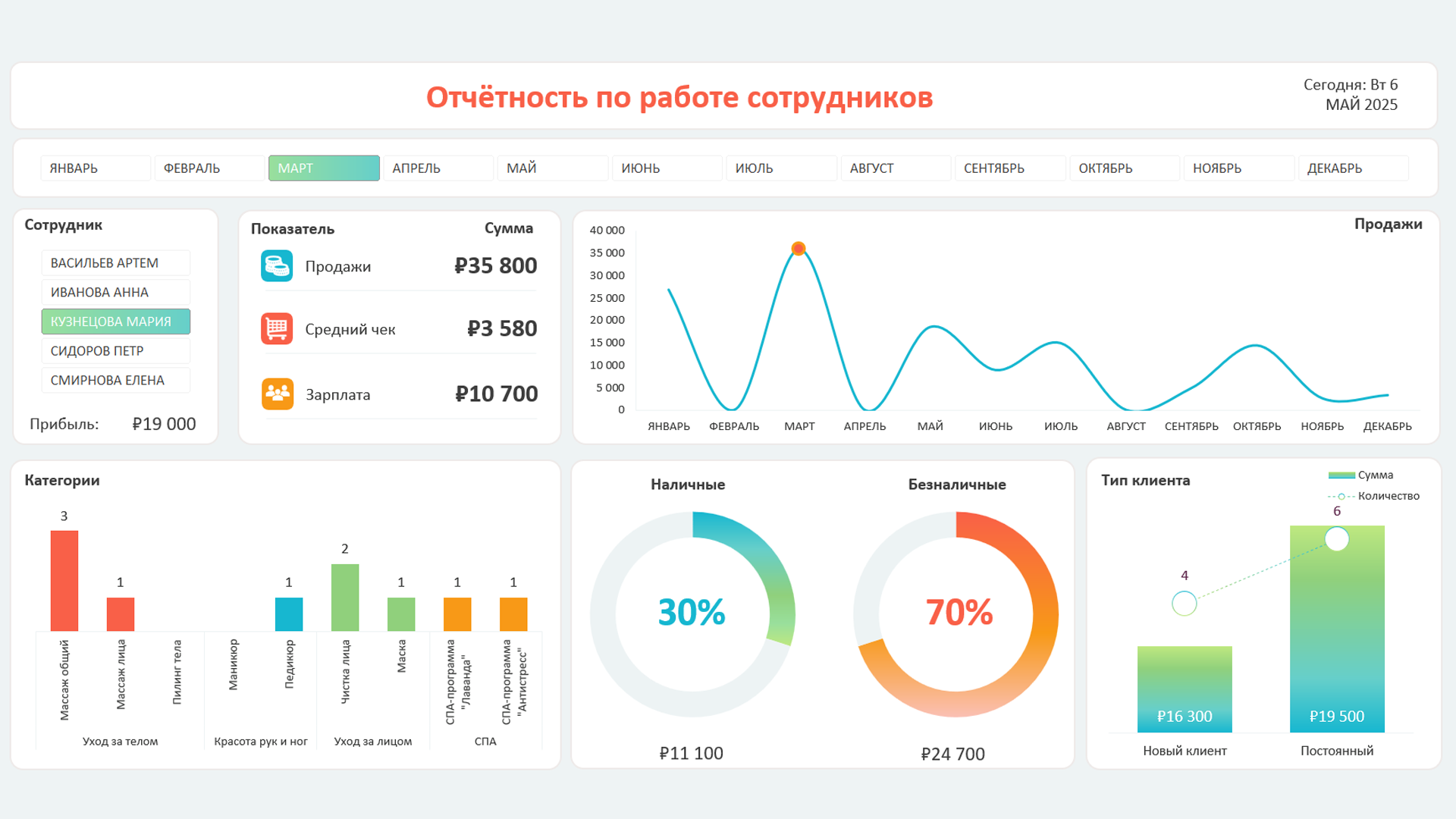Click the orange people icon beside Зарплата

coord(278,394)
